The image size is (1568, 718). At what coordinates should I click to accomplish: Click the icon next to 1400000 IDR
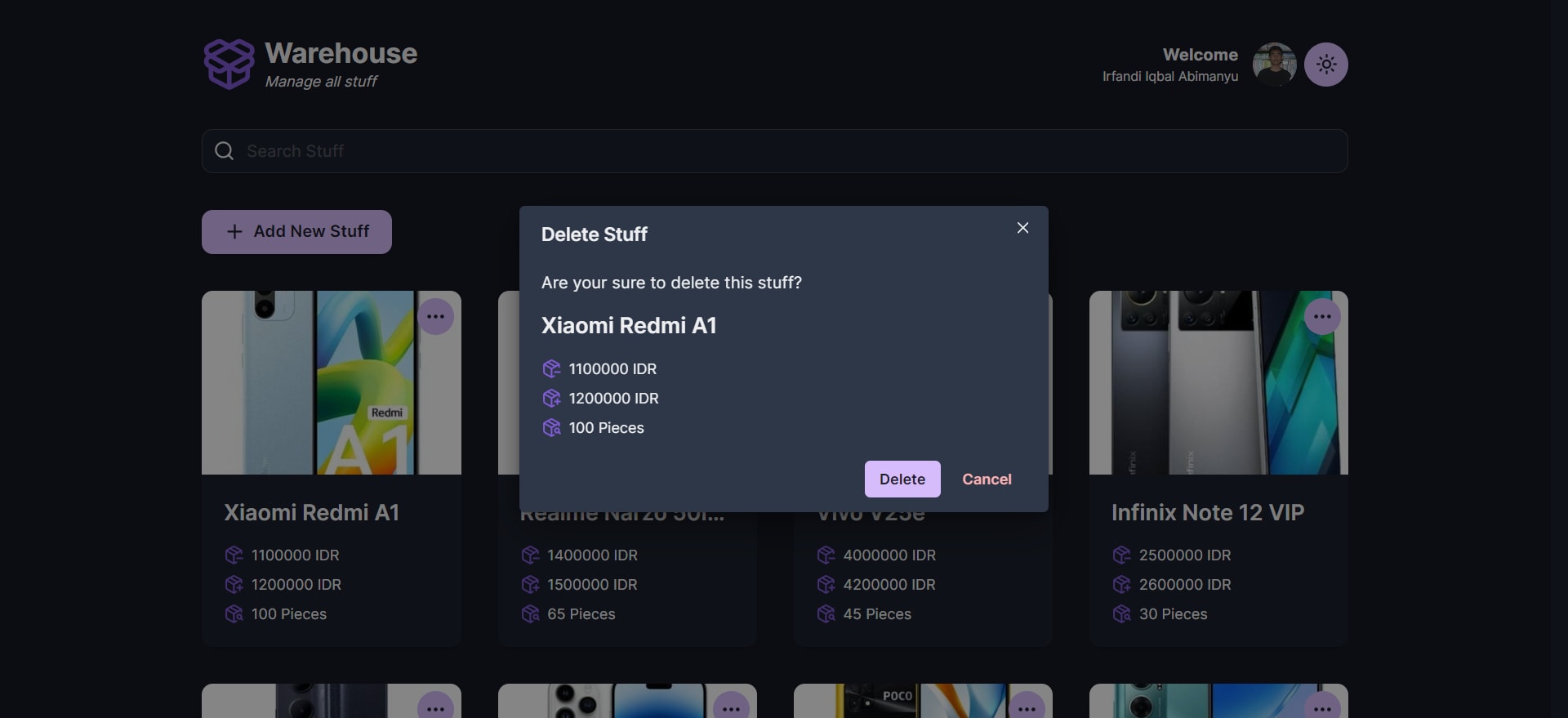530,555
